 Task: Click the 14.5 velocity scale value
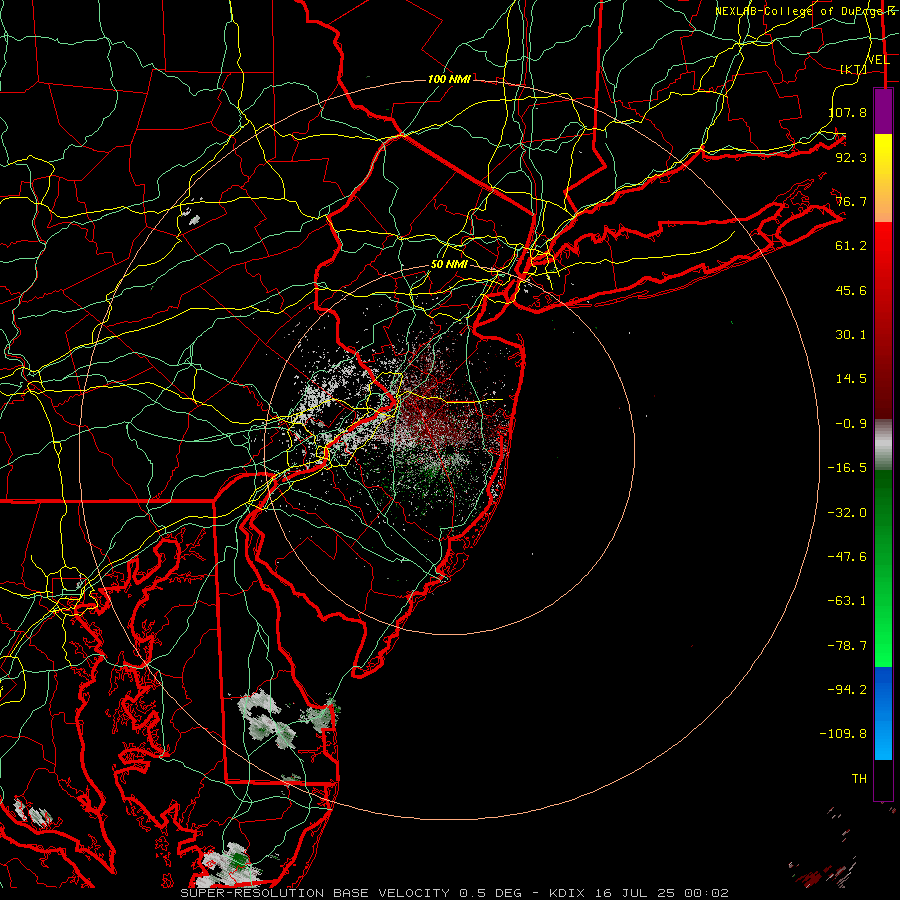[851, 379]
